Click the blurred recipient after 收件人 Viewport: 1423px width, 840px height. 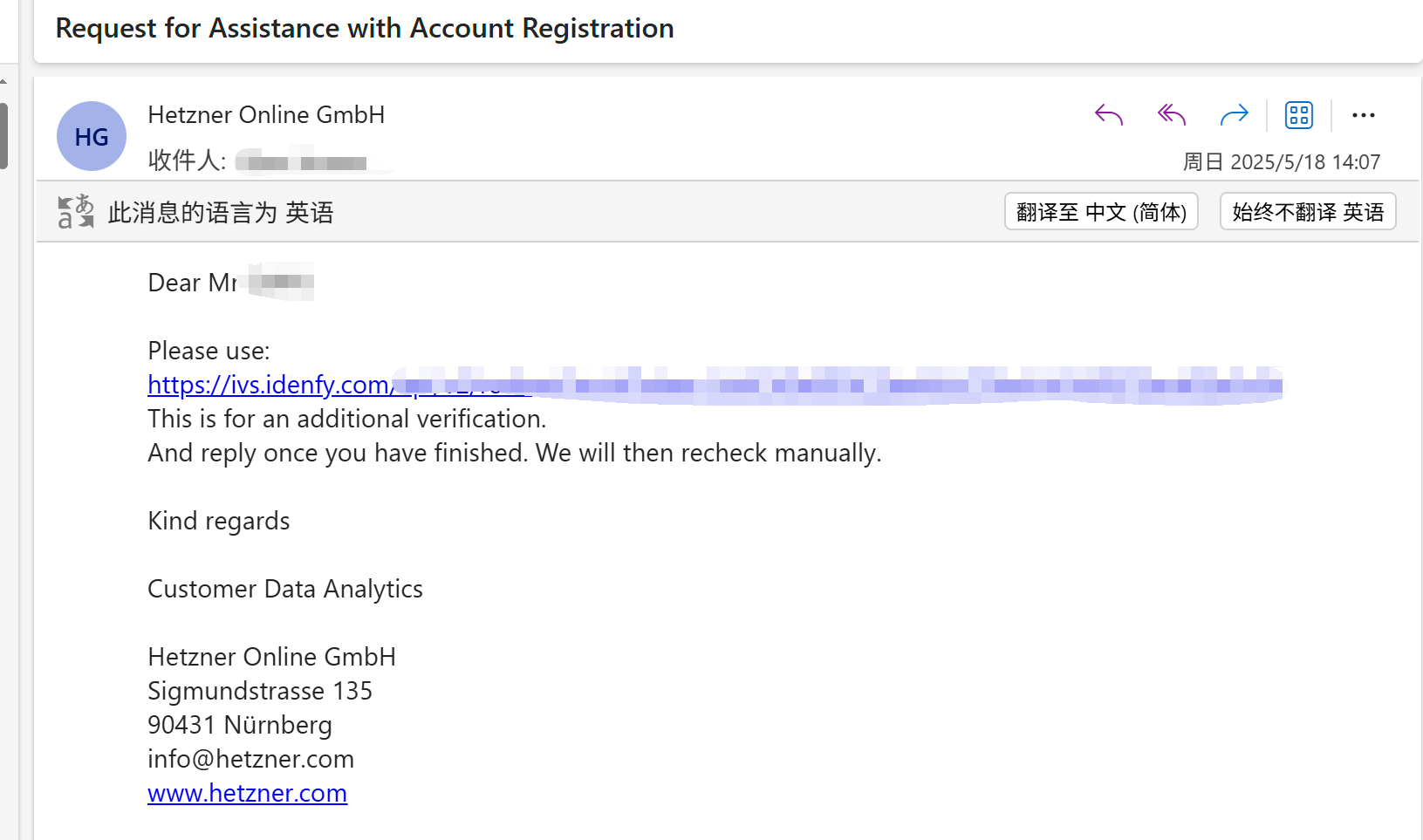point(303,162)
